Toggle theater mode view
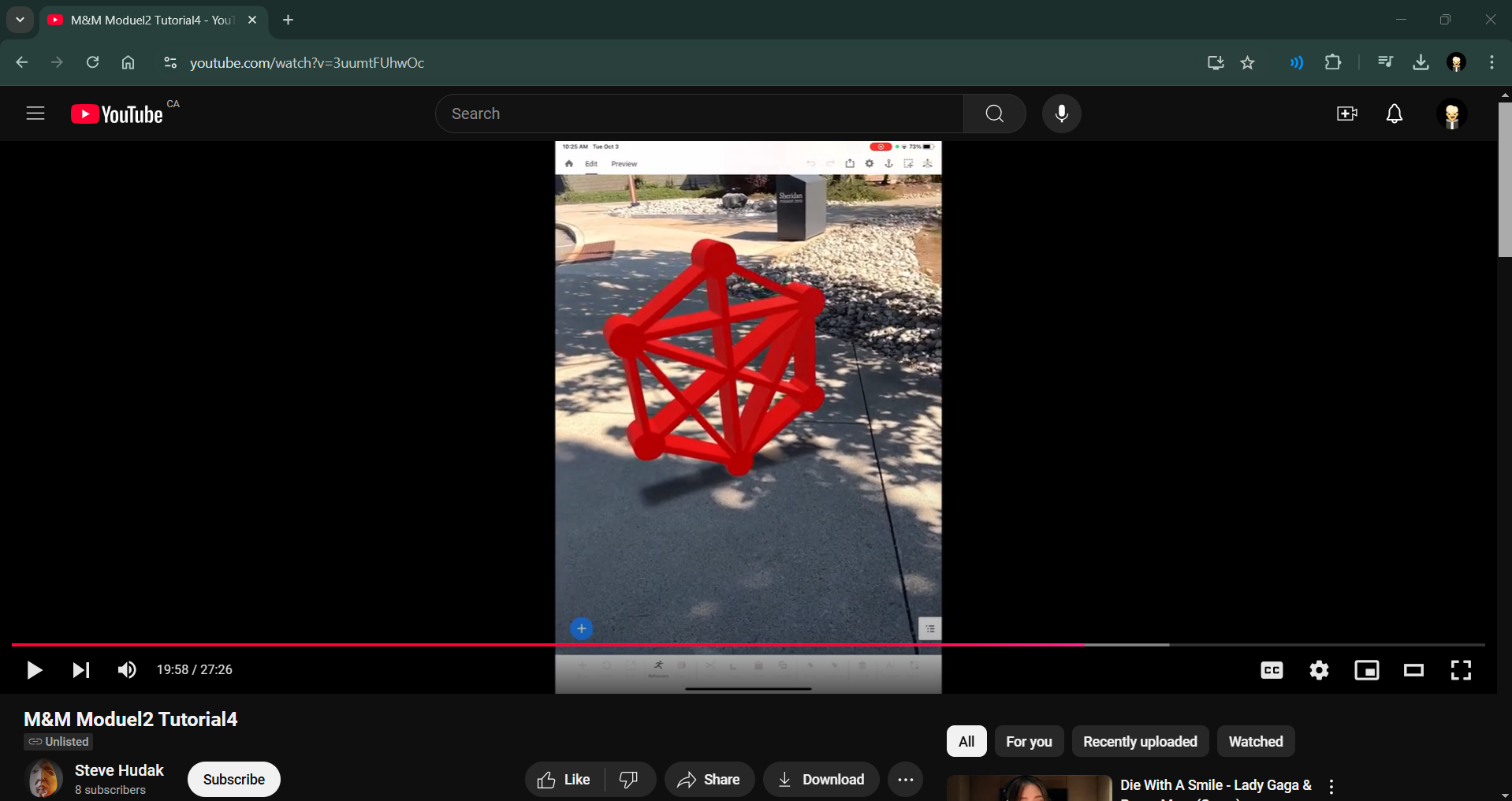Screen dimensions: 1512x801 [x=1413, y=670]
